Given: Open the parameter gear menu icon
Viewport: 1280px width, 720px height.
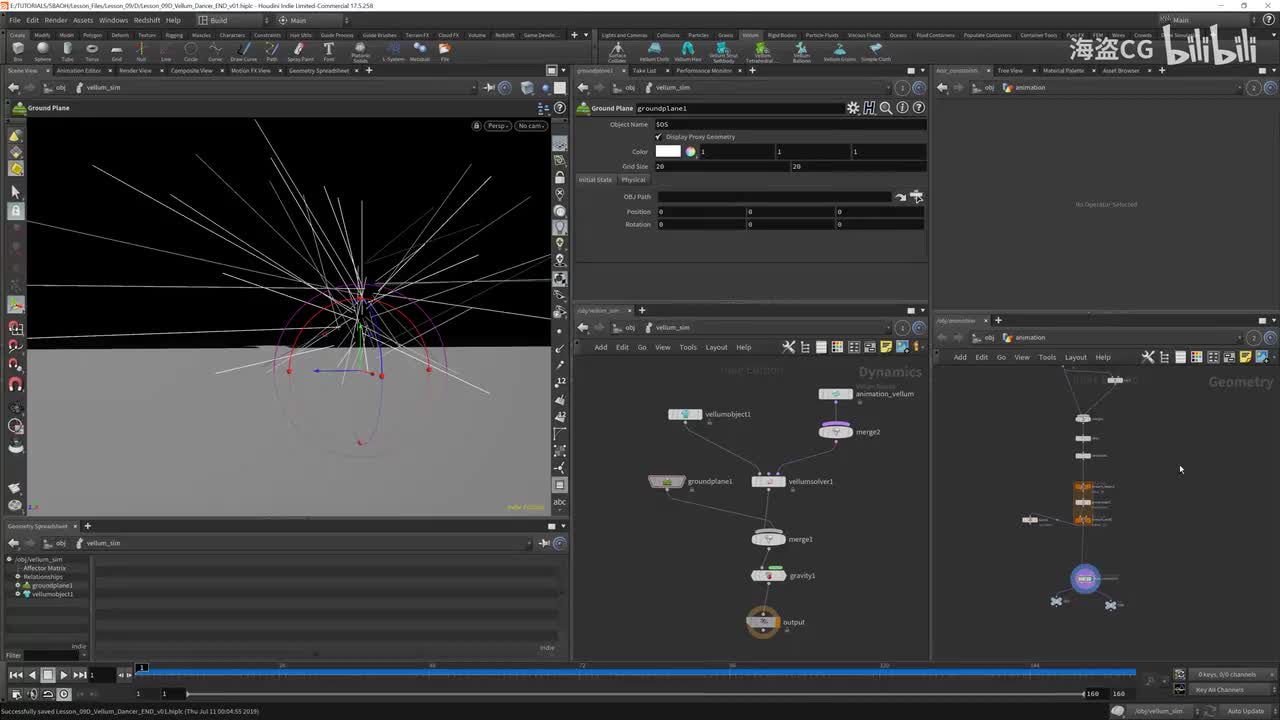Looking at the screenshot, I should click(852, 108).
